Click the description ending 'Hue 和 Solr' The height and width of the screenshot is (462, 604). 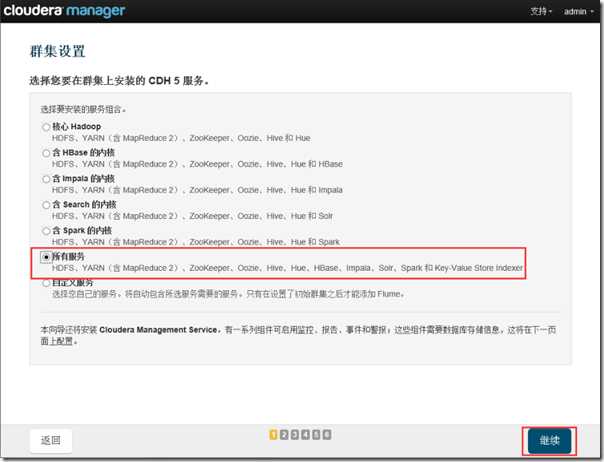[192, 216]
